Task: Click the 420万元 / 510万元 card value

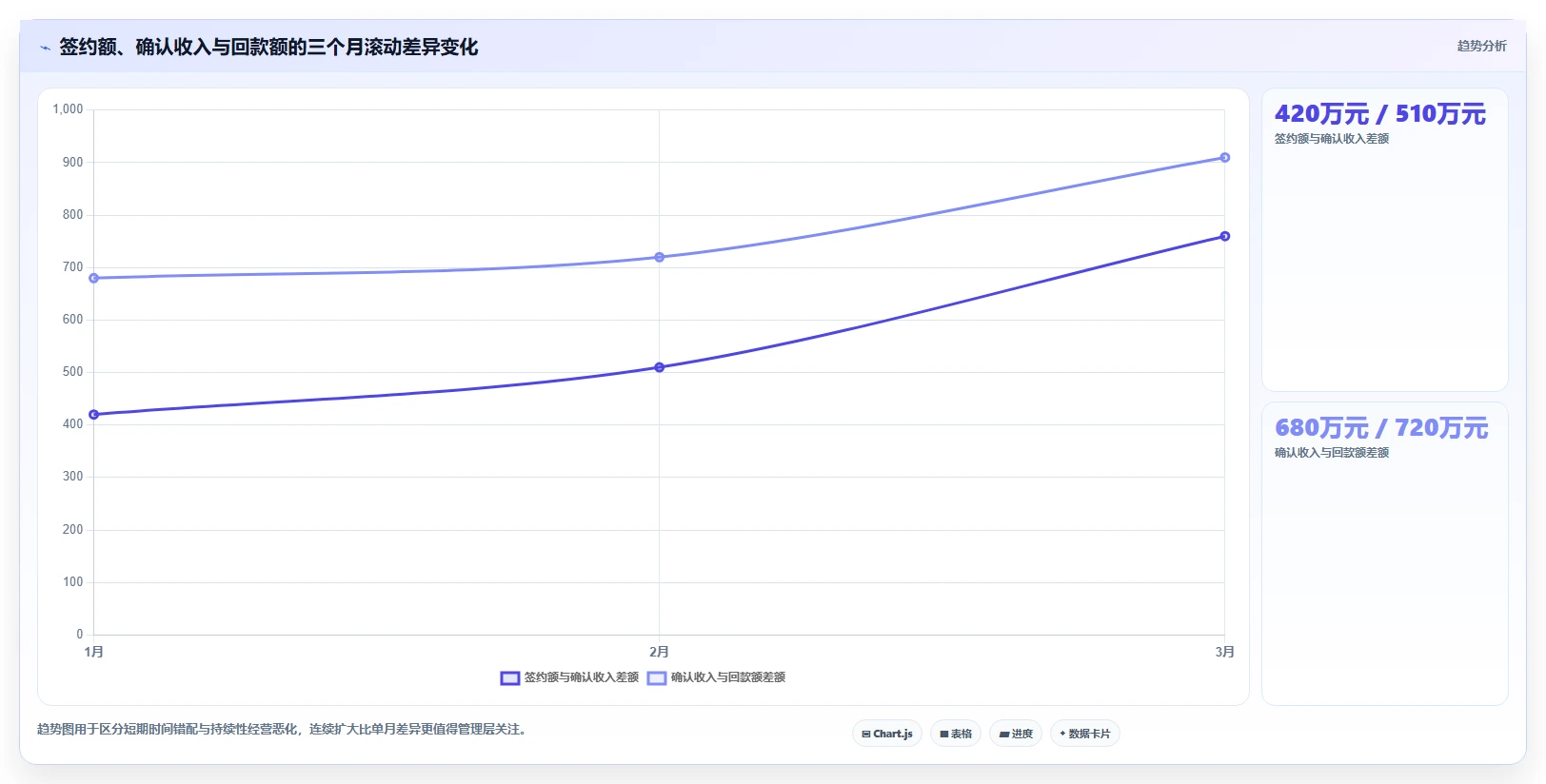Action: [x=1380, y=114]
